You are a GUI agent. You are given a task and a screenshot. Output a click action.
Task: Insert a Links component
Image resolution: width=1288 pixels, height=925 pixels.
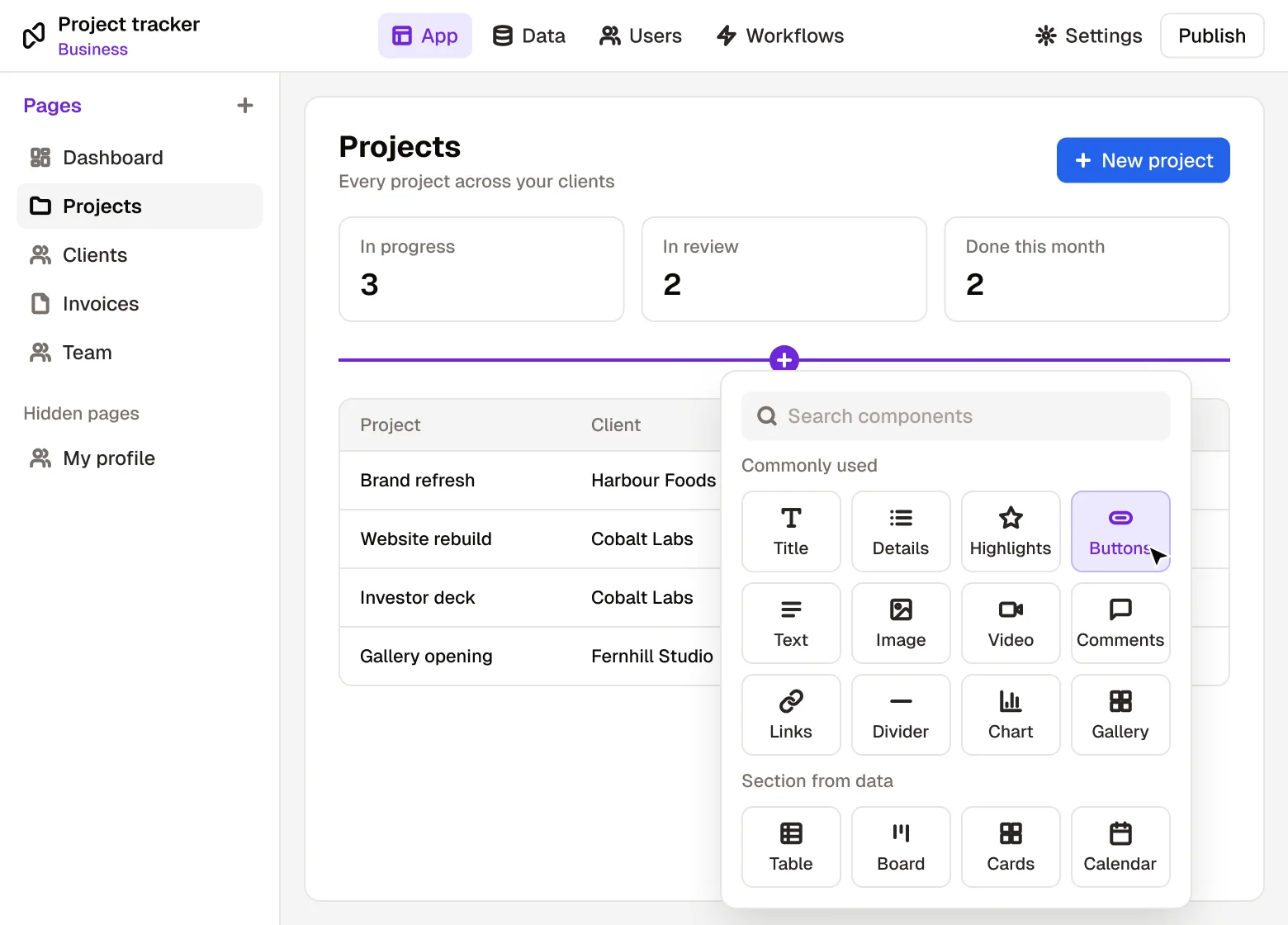[791, 714]
